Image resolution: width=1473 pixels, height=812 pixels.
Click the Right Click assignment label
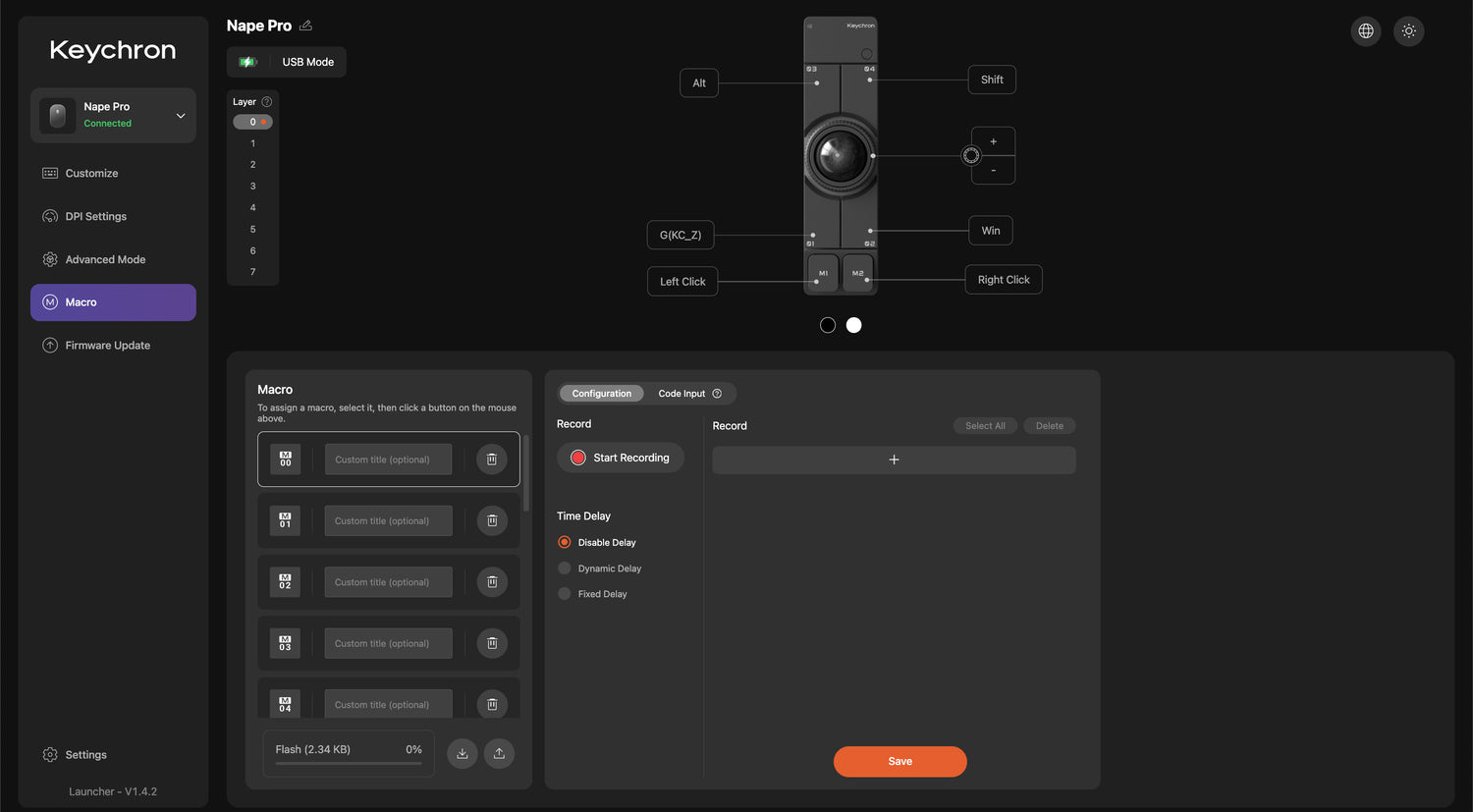[1004, 280]
